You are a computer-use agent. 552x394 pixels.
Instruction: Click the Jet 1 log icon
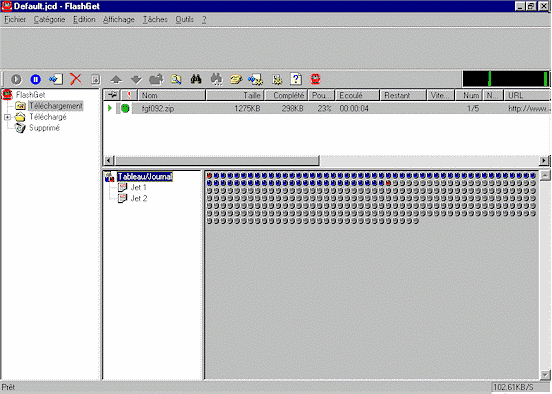(122, 187)
